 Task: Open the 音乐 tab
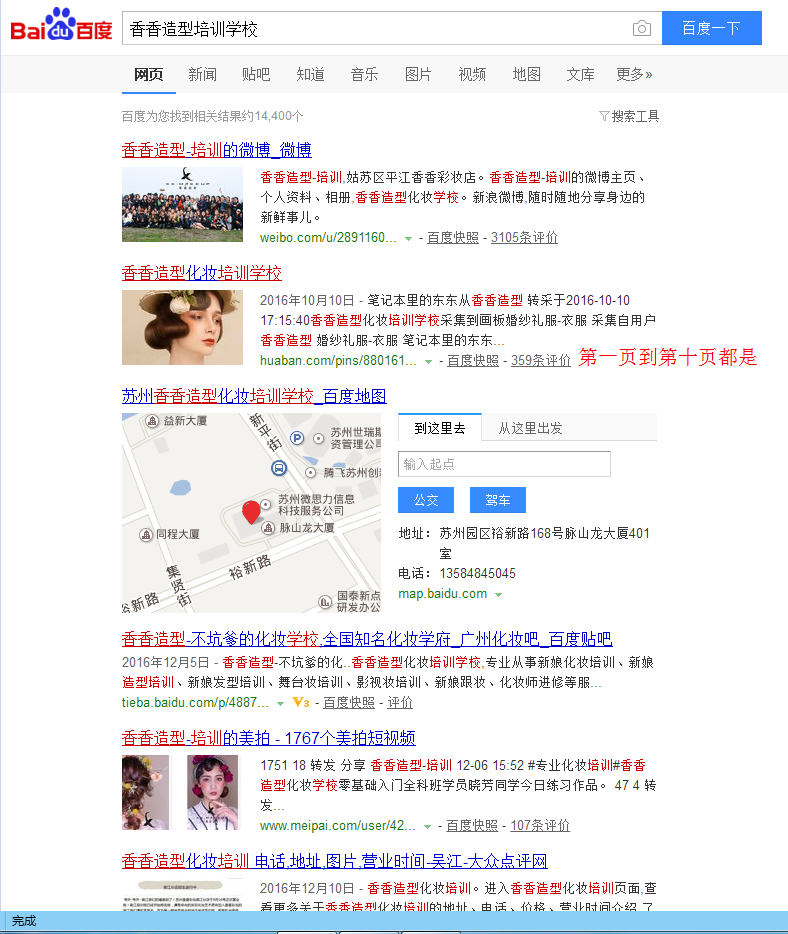(365, 74)
